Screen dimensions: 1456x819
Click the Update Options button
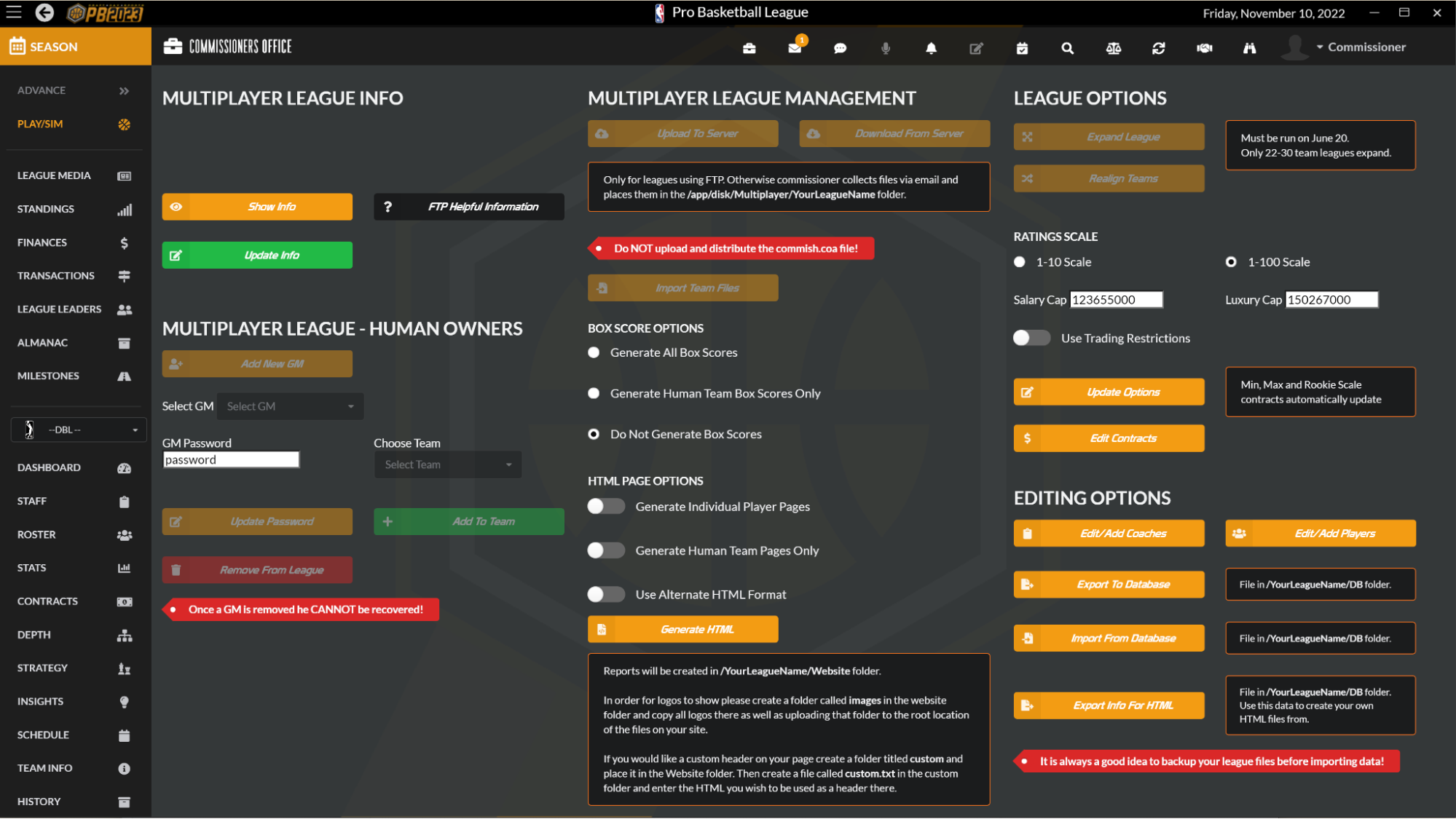(1109, 392)
